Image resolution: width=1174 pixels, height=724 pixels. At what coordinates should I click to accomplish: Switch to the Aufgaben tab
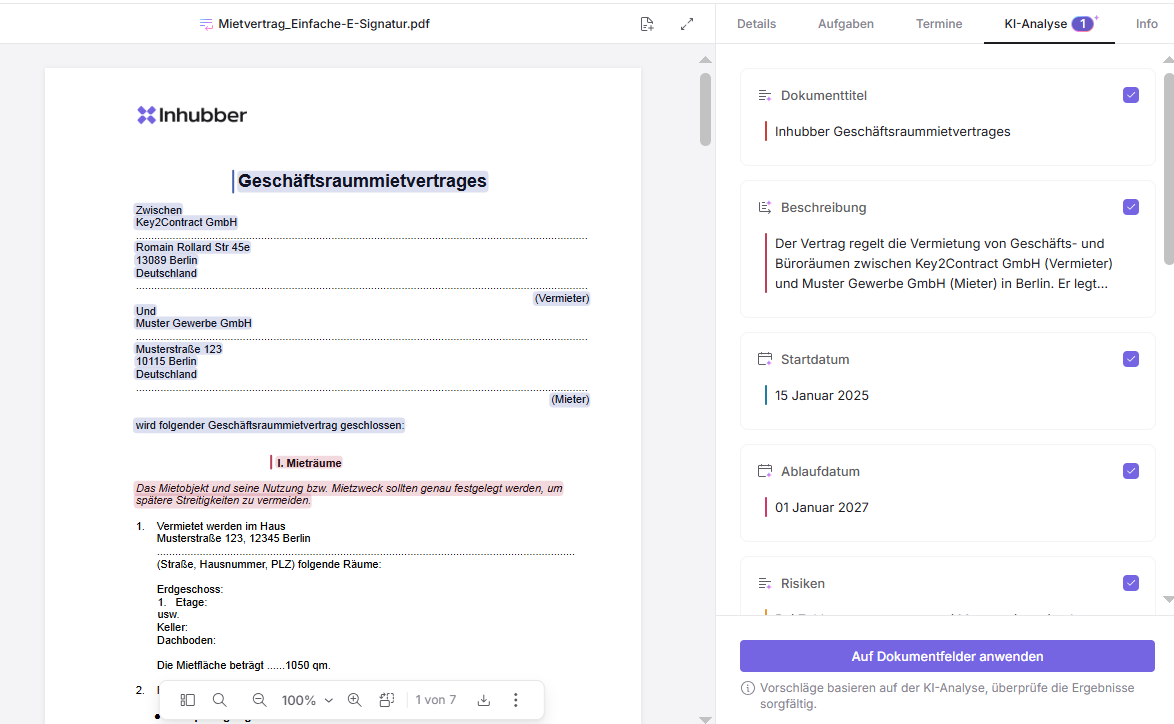845,24
